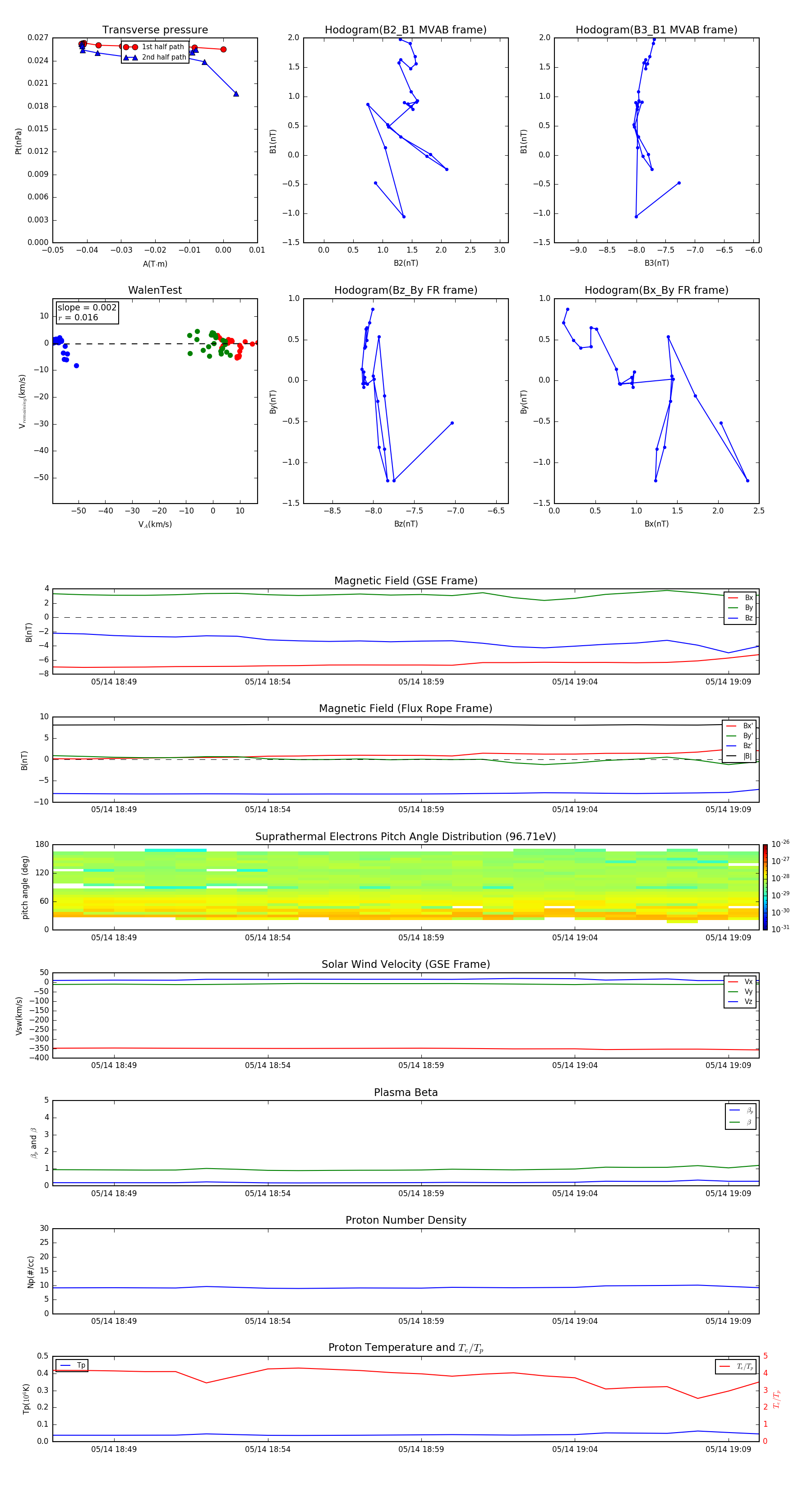The height and width of the screenshot is (1489, 812).
Task: Click the Bx' legend entry in Flux Rope panel
Action: click(x=740, y=726)
